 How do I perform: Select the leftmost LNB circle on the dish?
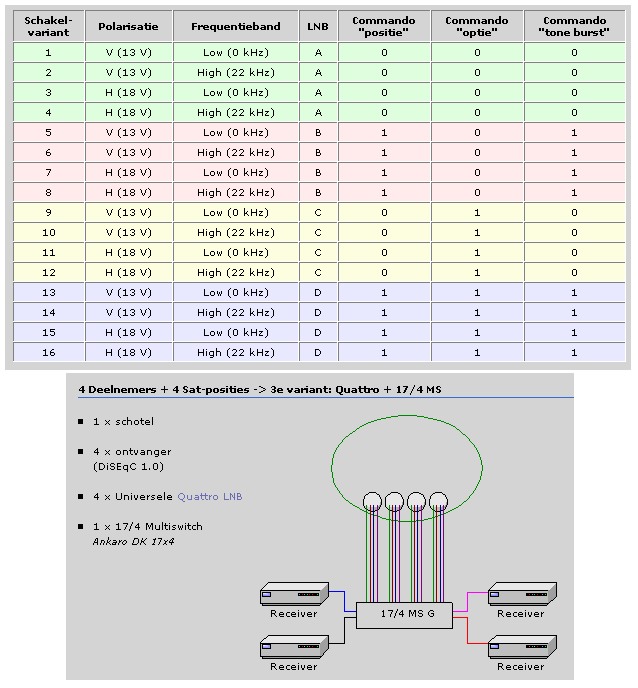click(371, 500)
